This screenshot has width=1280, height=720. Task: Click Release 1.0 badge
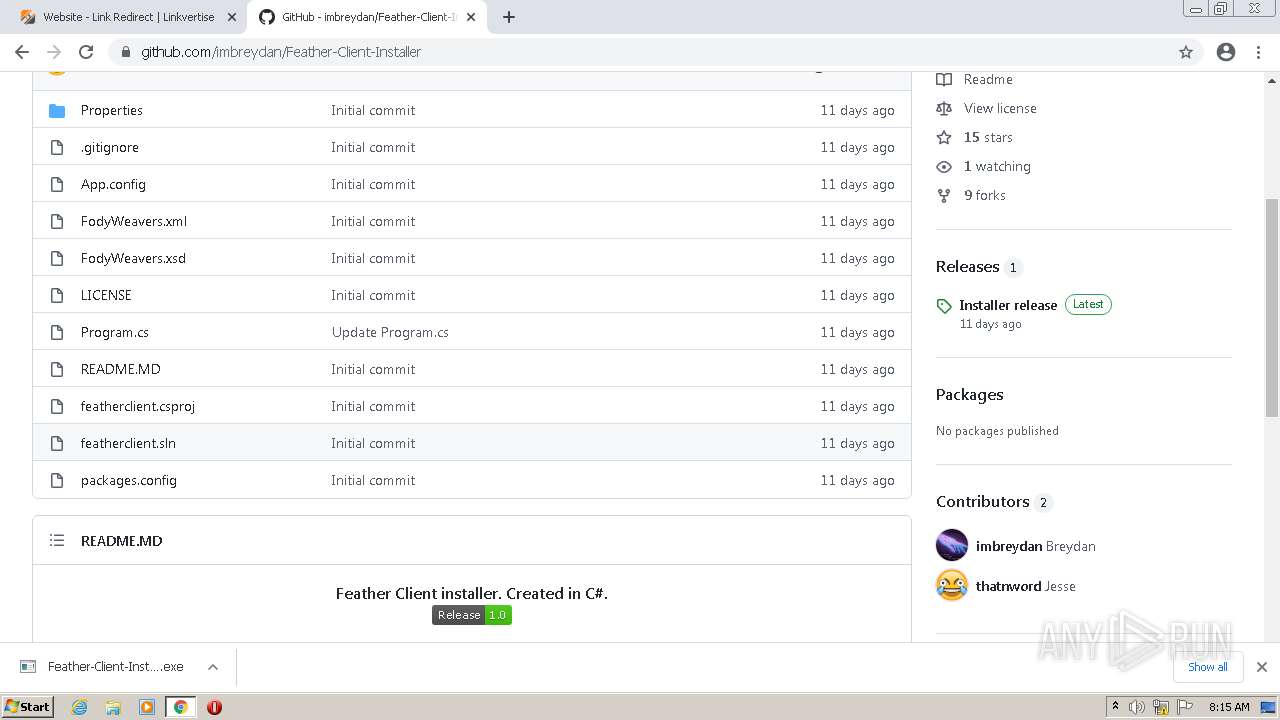tap(472, 615)
